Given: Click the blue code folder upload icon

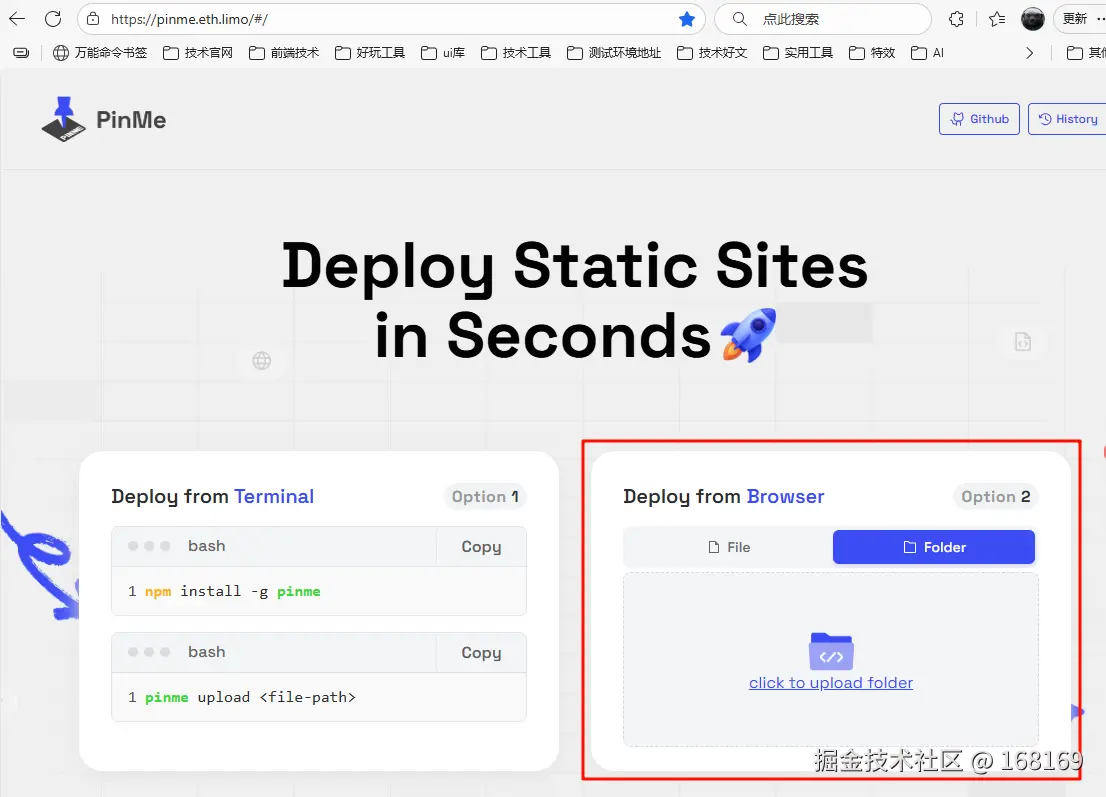Looking at the screenshot, I should coord(831,651).
